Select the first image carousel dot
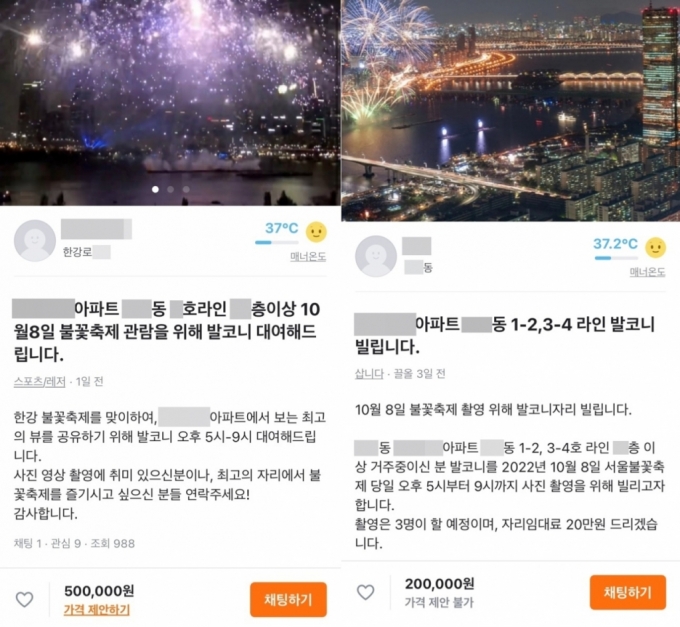The height and width of the screenshot is (627, 680). tap(155, 189)
